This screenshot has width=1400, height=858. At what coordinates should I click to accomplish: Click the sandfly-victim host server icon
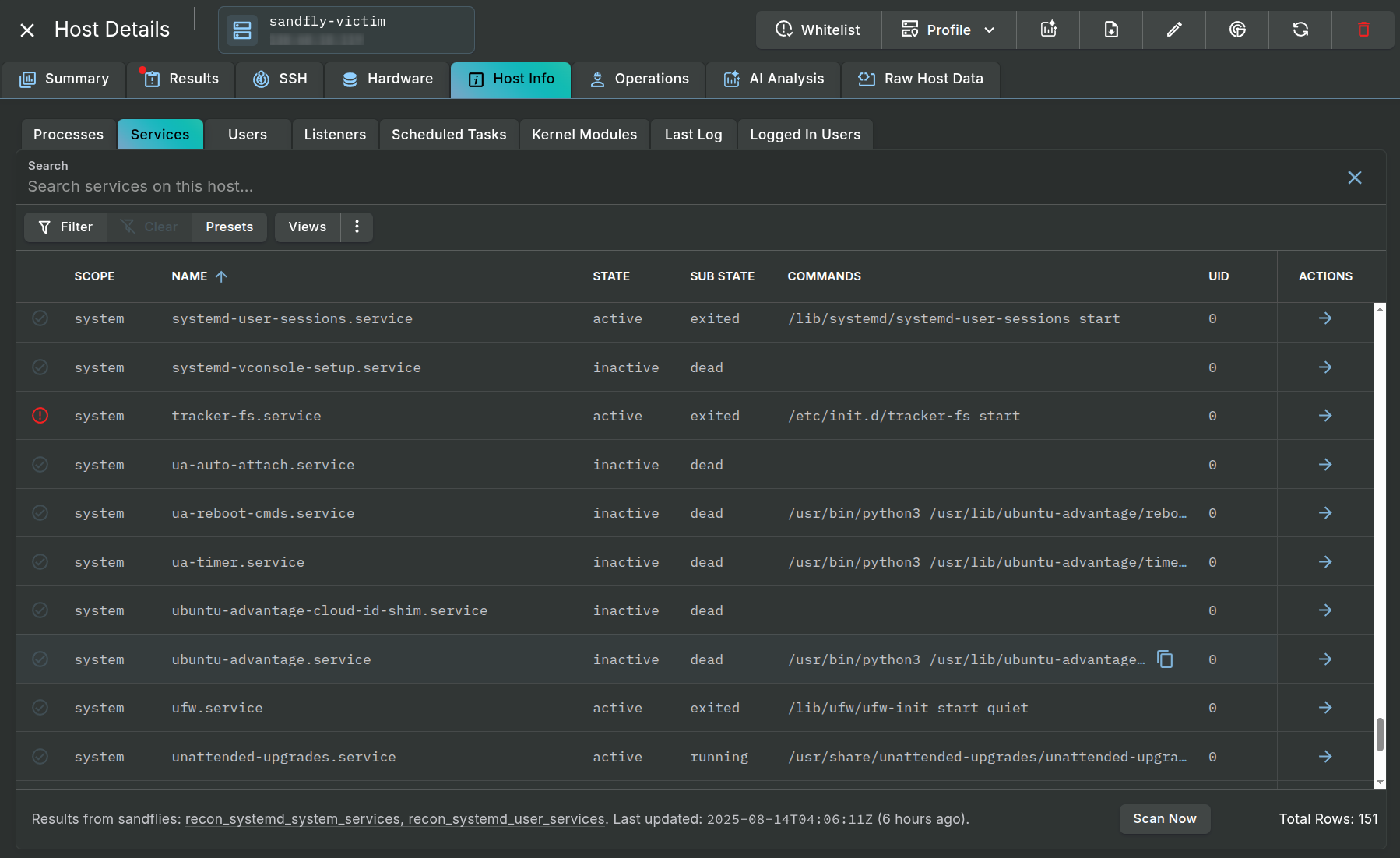[x=242, y=30]
